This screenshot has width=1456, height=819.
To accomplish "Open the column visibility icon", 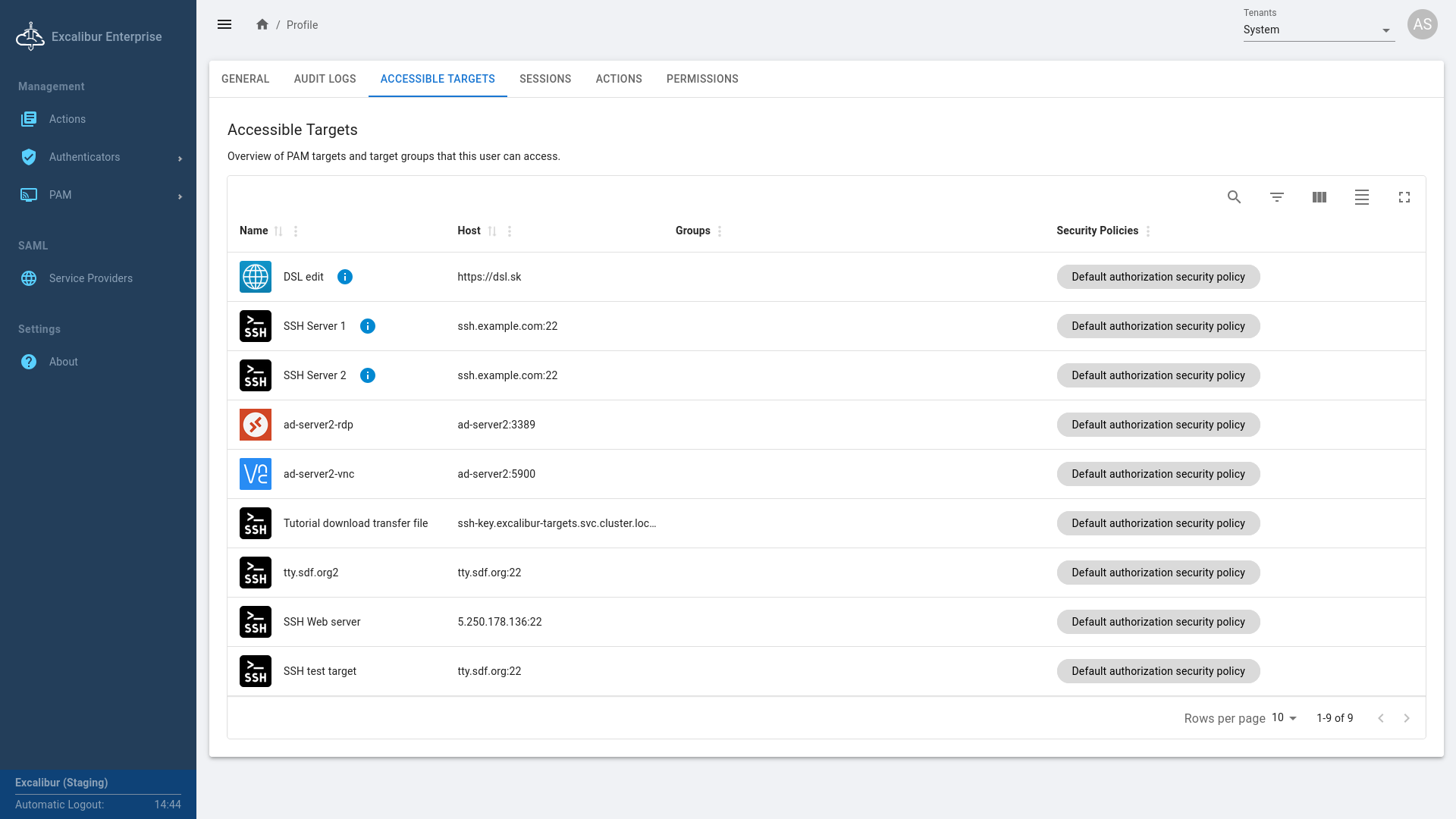I will tap(1319, 197).
